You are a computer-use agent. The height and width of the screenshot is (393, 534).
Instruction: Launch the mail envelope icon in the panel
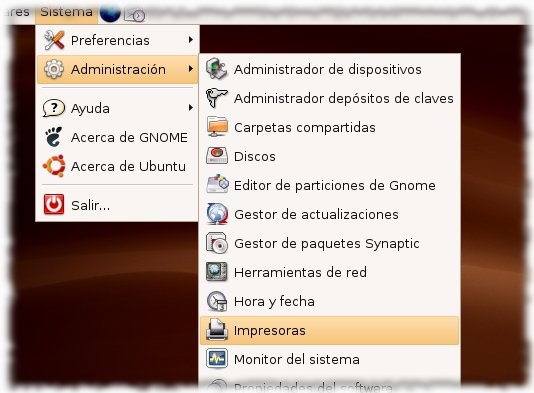135,15
